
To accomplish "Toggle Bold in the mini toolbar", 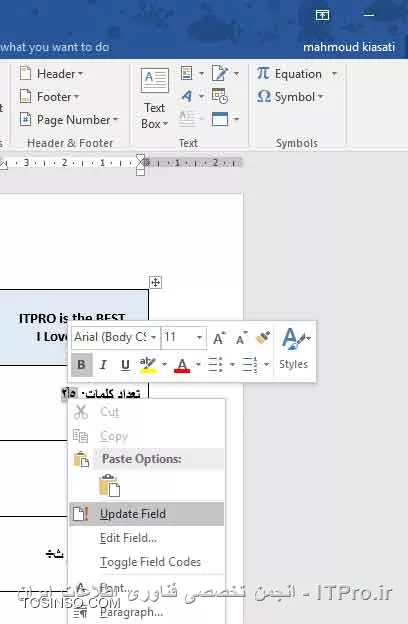I will pos(82,365).
